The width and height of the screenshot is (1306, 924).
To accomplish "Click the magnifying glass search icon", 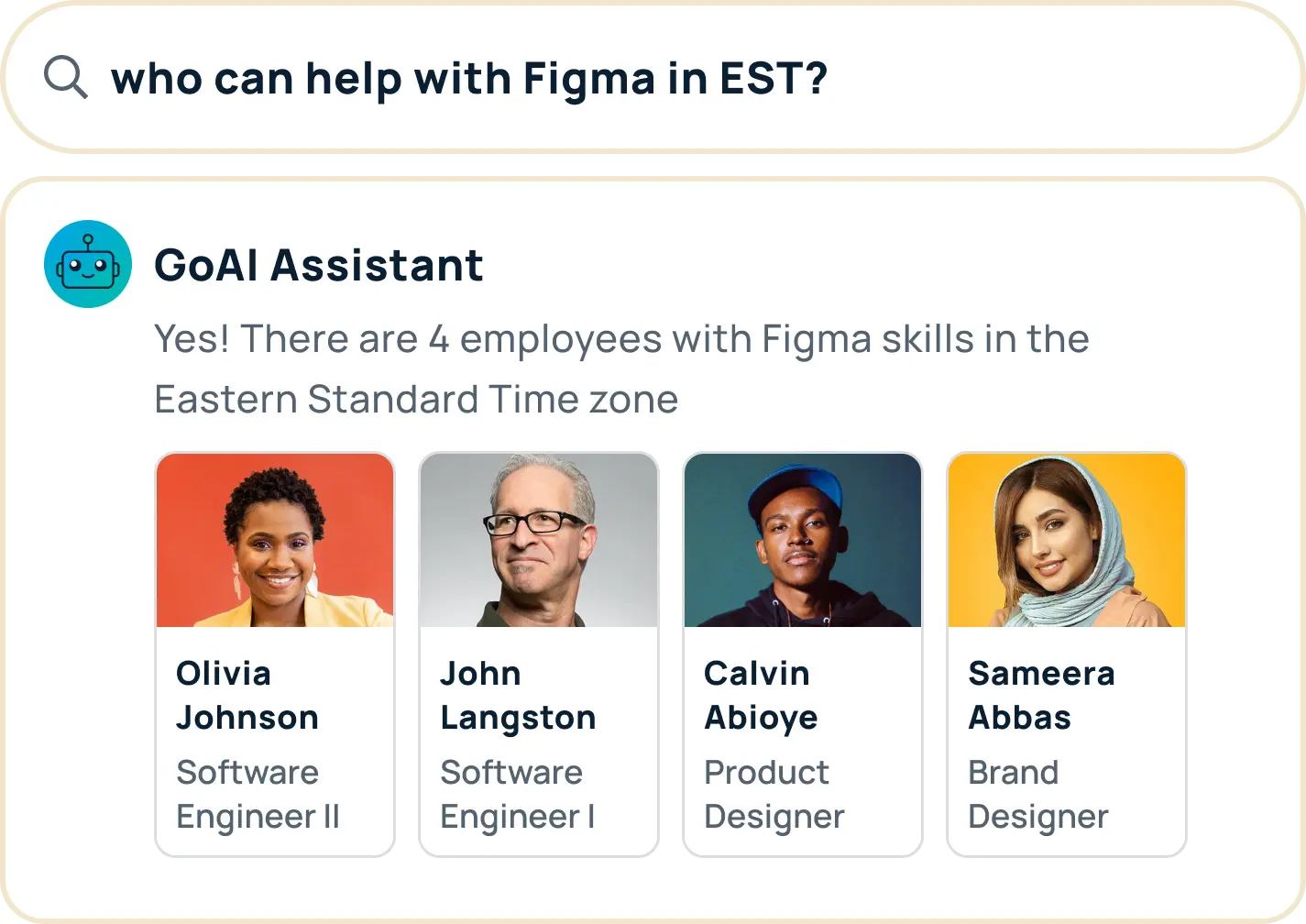I will point(66,78).
